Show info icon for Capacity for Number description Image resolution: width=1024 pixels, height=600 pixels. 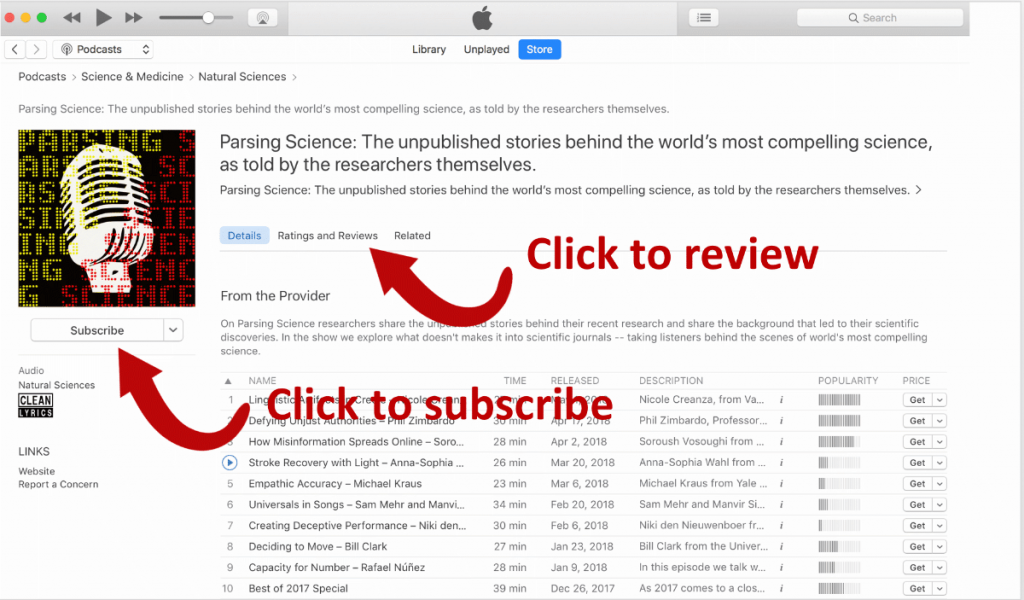pos(781,567)
